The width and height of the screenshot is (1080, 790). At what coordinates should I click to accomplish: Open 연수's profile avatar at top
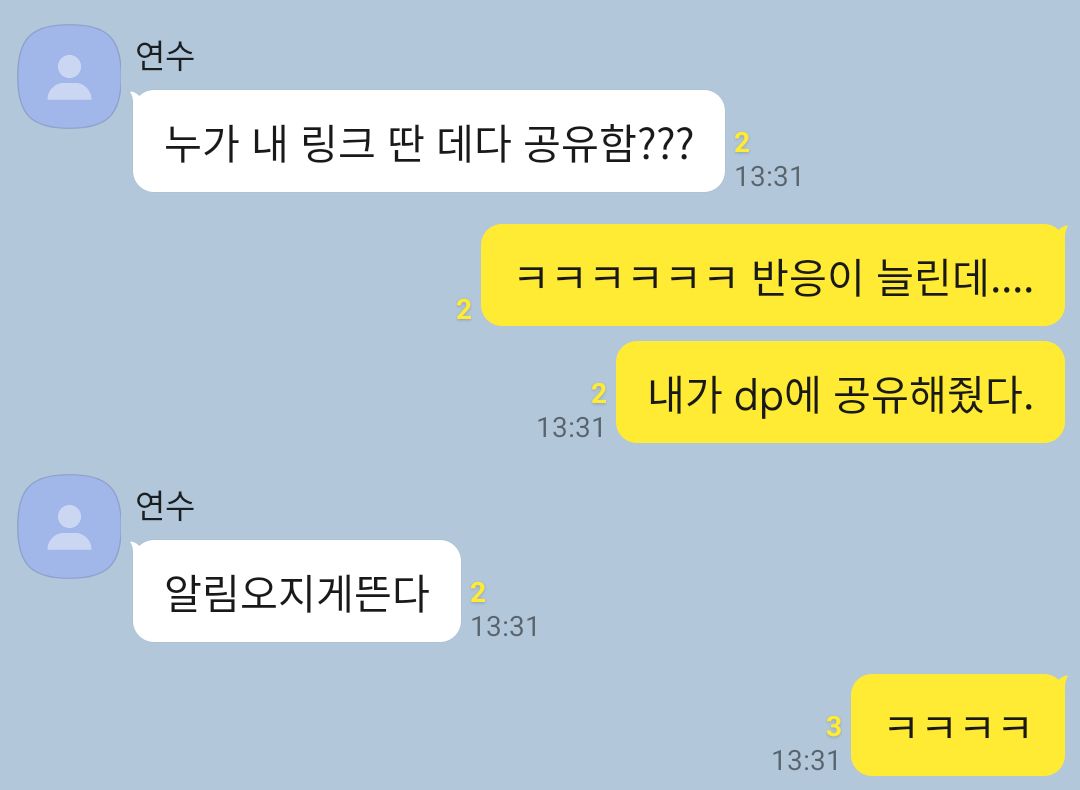[69, 76]
